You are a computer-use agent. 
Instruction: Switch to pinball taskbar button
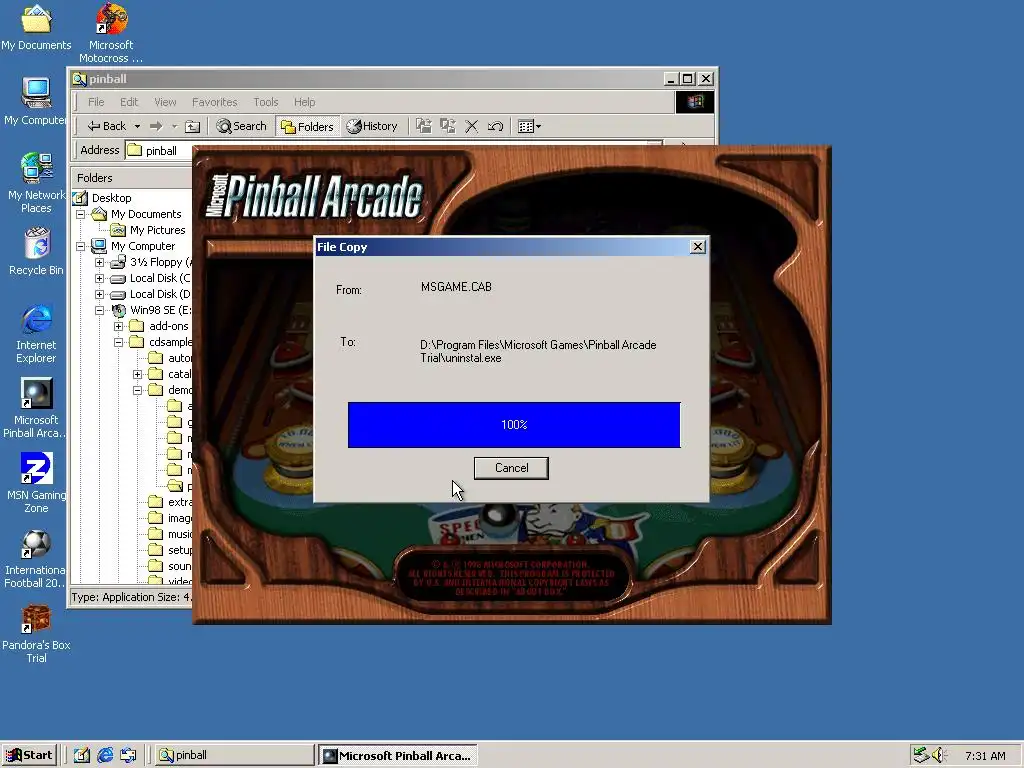pos(234,755)
